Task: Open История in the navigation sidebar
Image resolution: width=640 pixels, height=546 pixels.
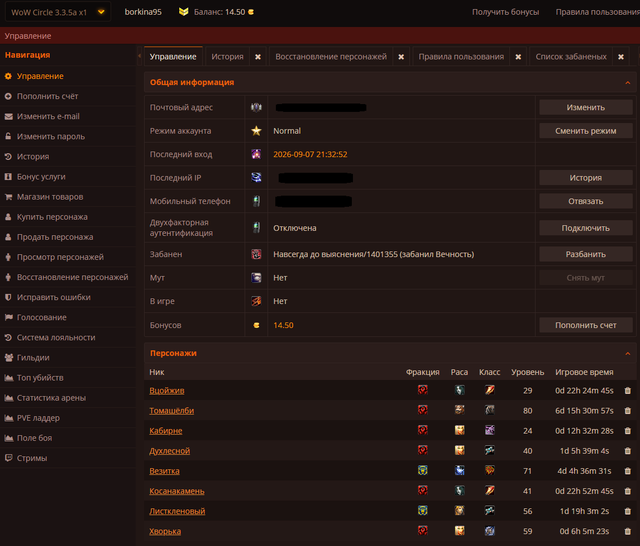Action: pyautogui.click(x=33, y=157)
